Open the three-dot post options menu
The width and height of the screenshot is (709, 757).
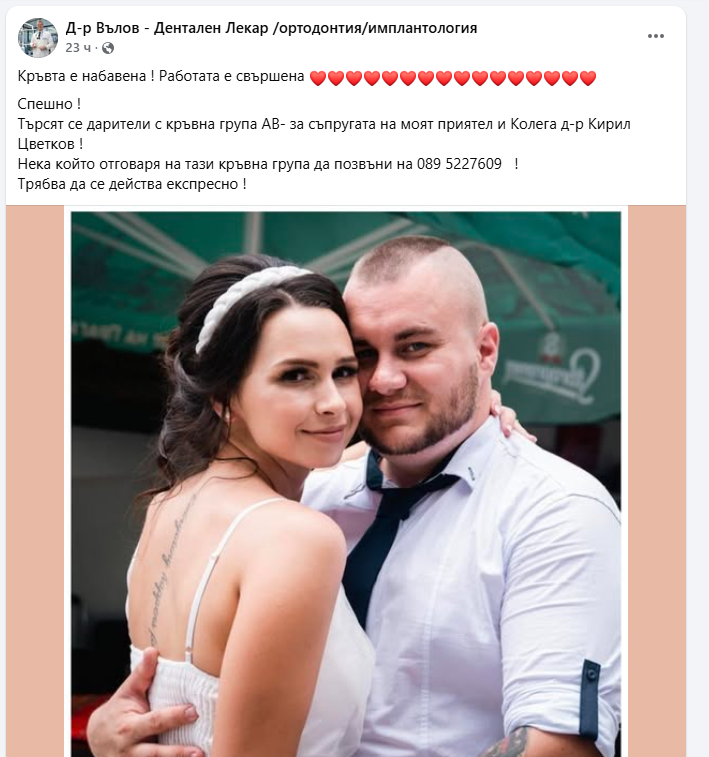click(655, 36)
